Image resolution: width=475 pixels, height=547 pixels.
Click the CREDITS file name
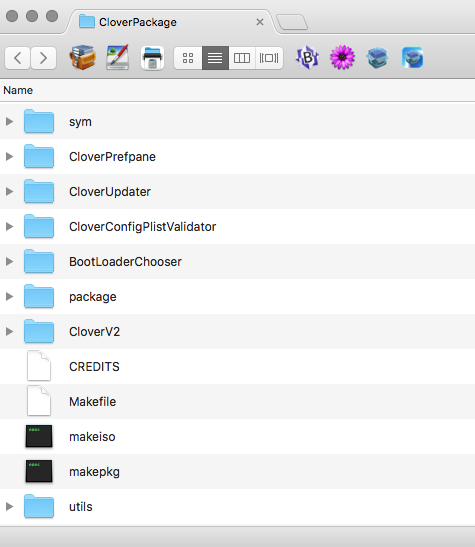click(94, 367)
